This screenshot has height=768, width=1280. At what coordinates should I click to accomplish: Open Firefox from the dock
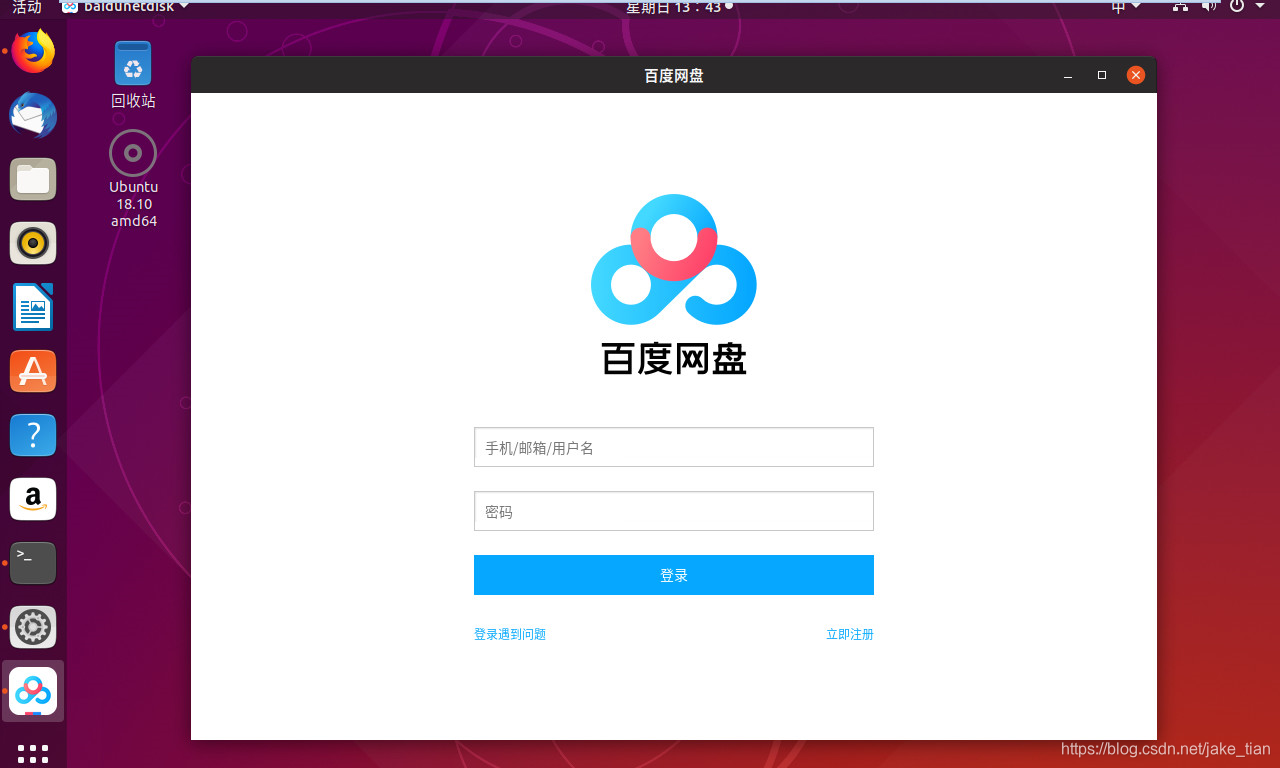33,51
